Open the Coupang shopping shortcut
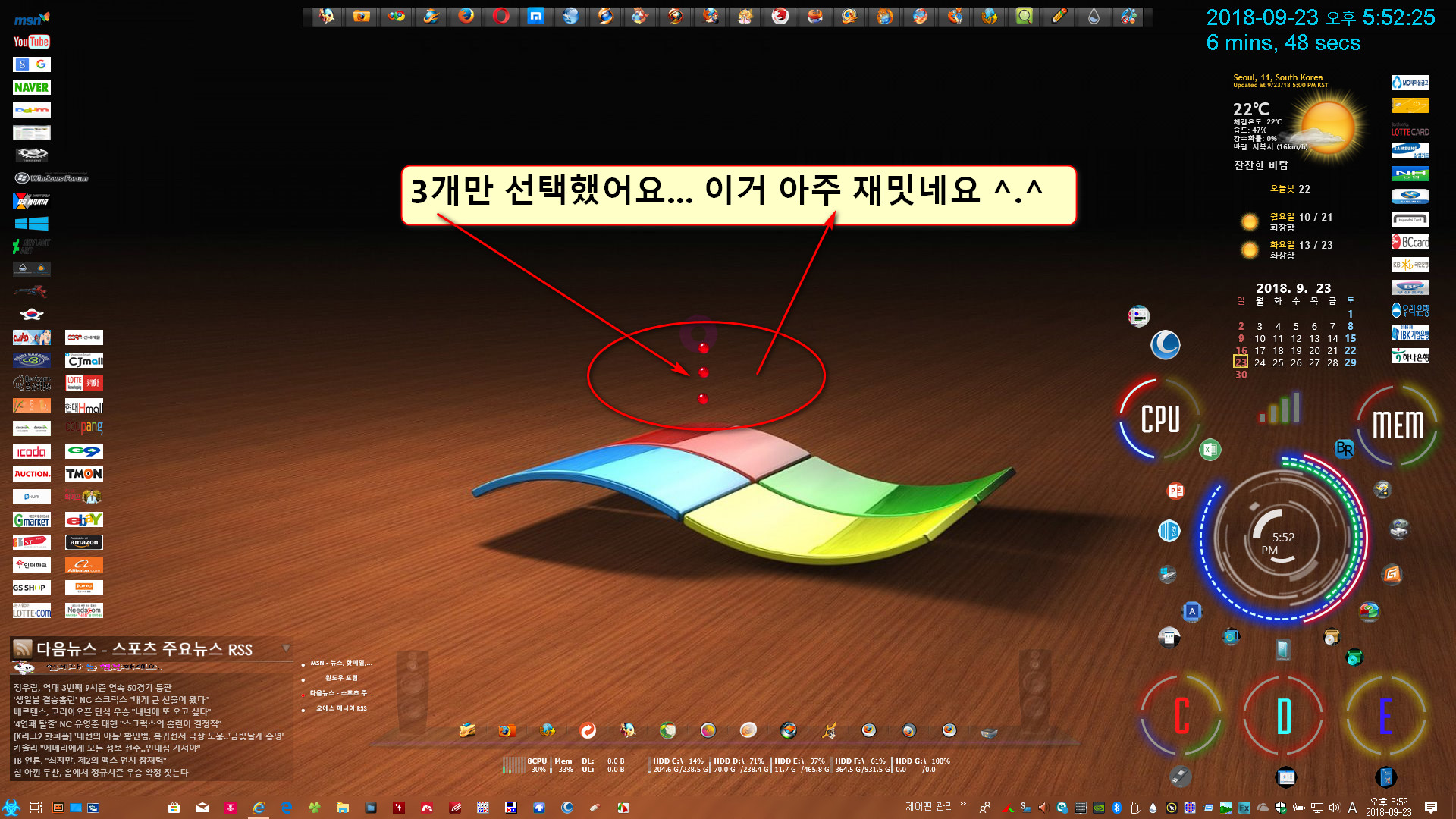Viewport: 1456px width, 819px height. 83,428
